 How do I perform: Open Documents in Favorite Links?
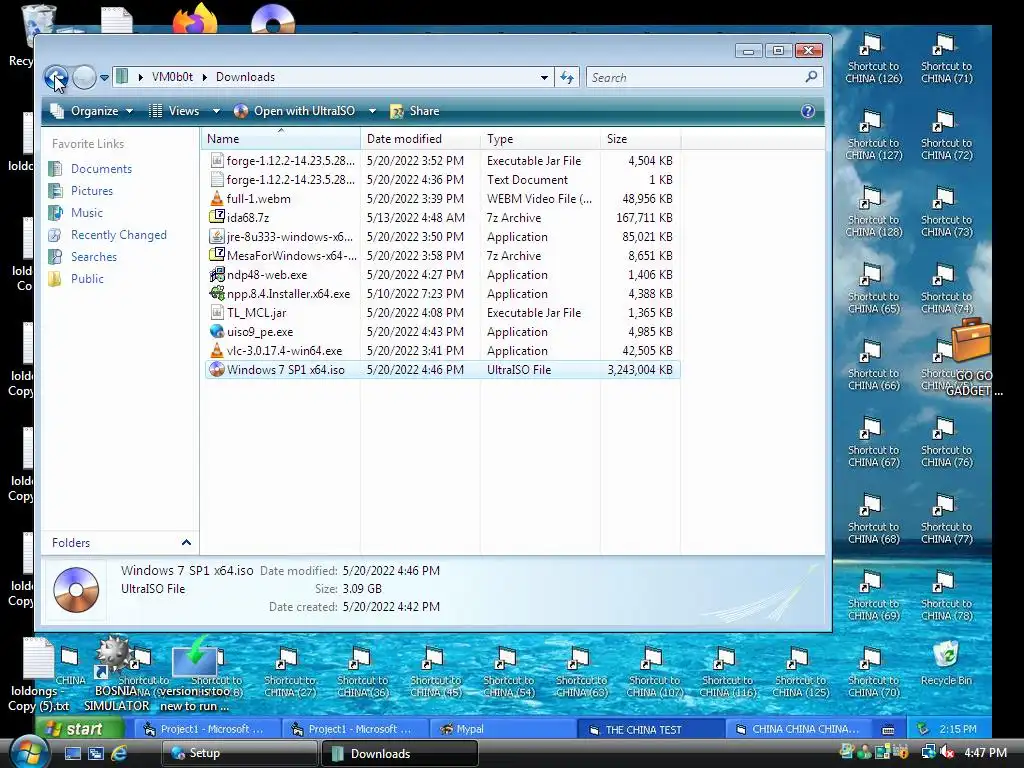click(101, 168)
